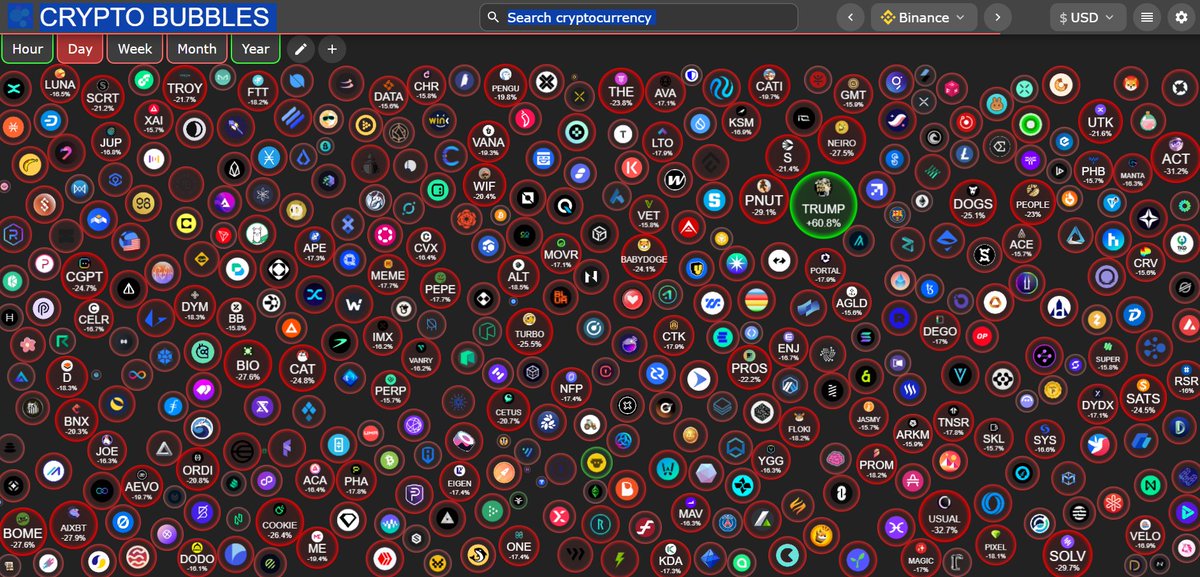
Task: Open settings with the gear icon
Action: 1181,17
